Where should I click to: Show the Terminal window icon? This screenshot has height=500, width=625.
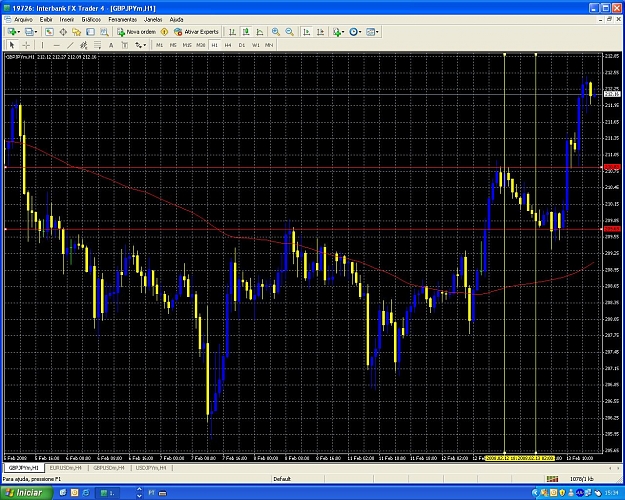tap(90, 32)
